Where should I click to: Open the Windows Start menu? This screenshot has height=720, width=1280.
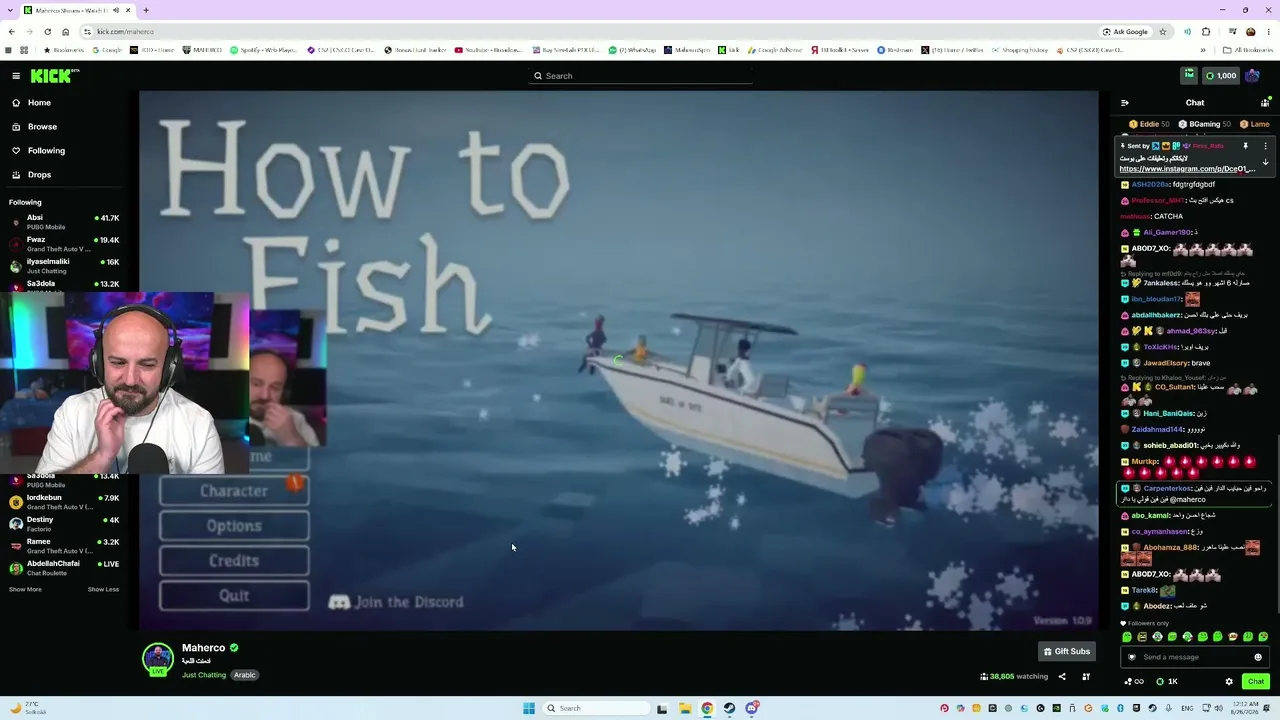click(x=529, y=709)
